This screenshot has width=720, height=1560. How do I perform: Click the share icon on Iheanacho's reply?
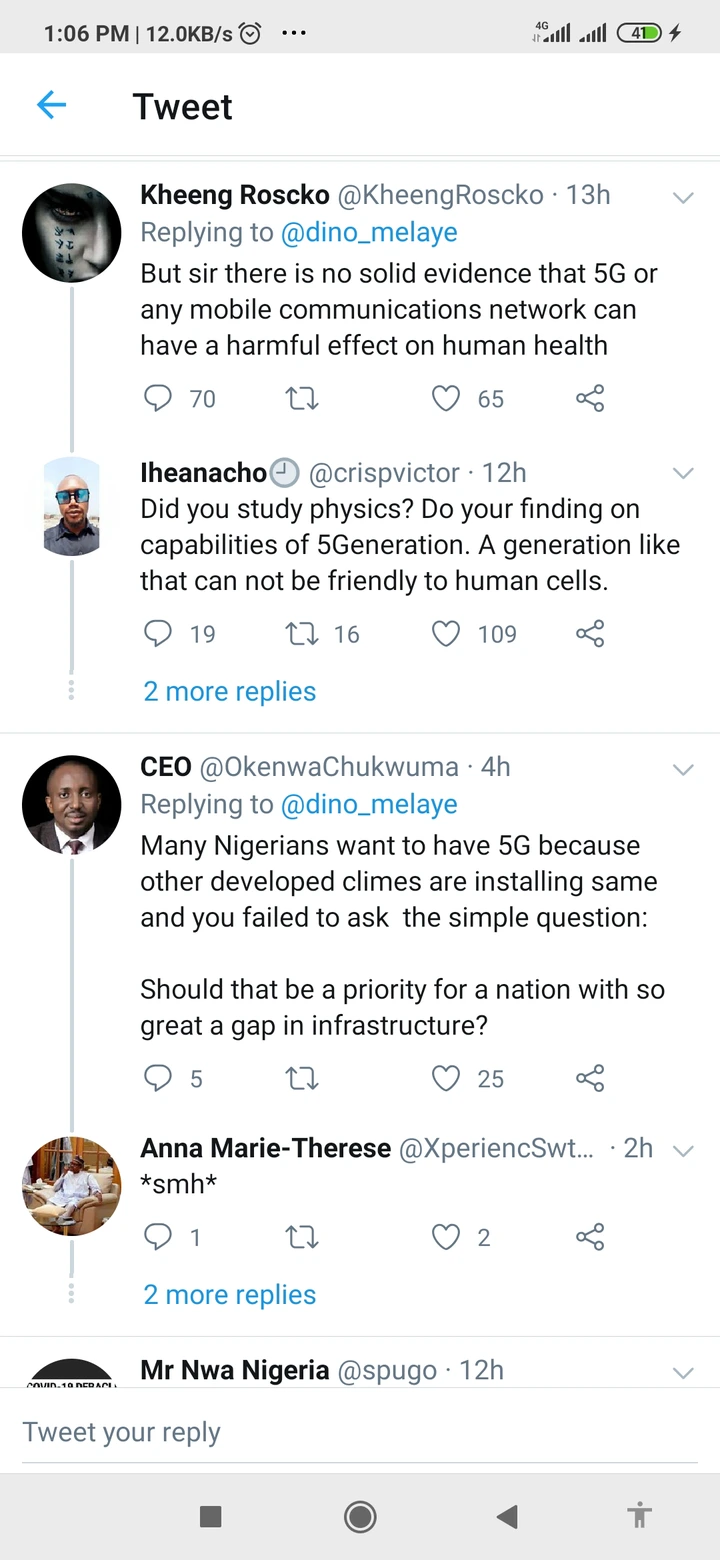(x=589, y=633)
